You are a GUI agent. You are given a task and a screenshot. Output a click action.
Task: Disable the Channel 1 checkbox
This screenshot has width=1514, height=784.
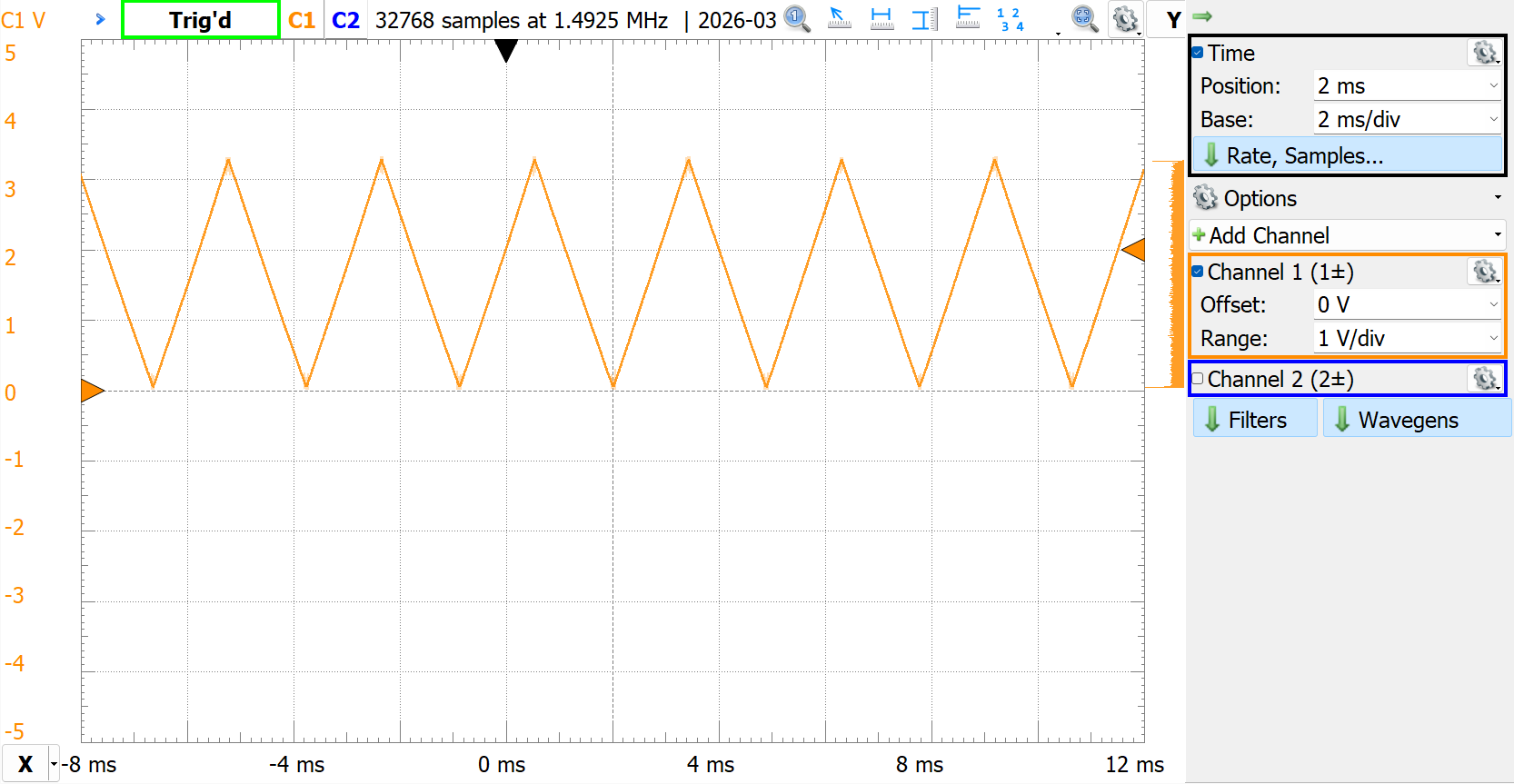pyautogui.click(x=1198, y=272)
